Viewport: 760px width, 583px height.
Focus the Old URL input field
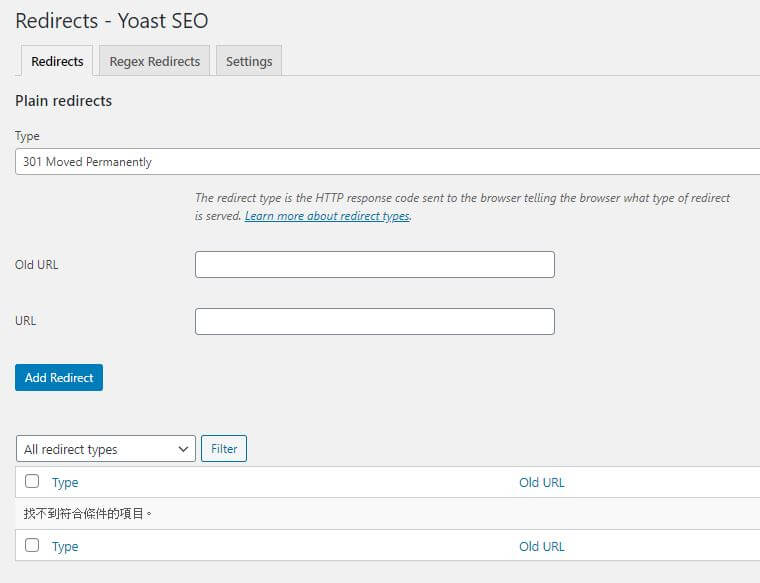pos(375,265)
